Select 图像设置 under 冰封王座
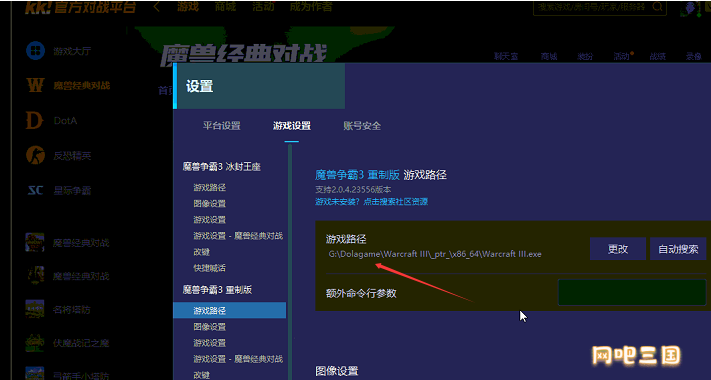 tap(209, 204)
